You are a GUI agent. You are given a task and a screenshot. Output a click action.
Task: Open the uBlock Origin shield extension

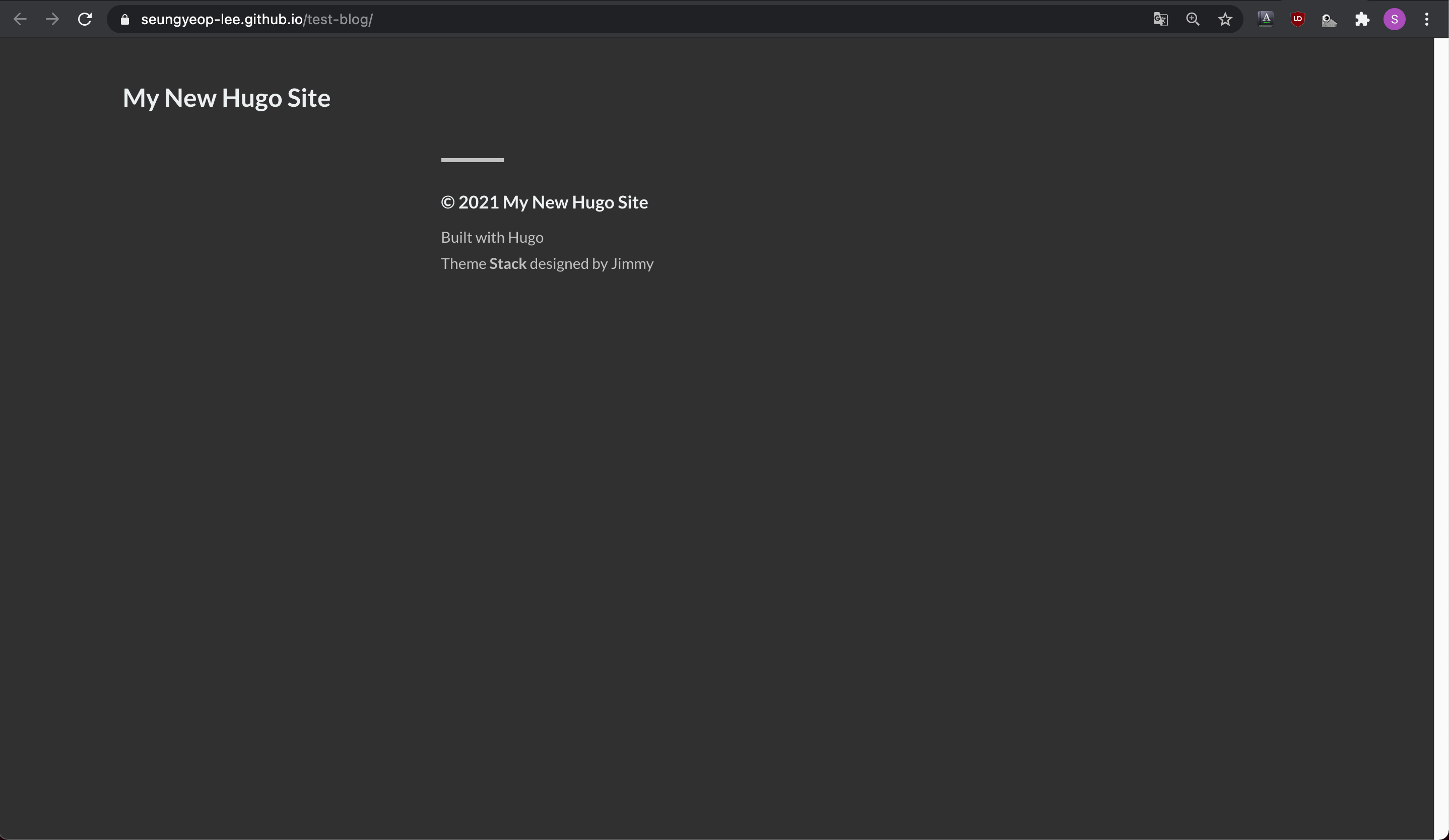[1298, 20]
